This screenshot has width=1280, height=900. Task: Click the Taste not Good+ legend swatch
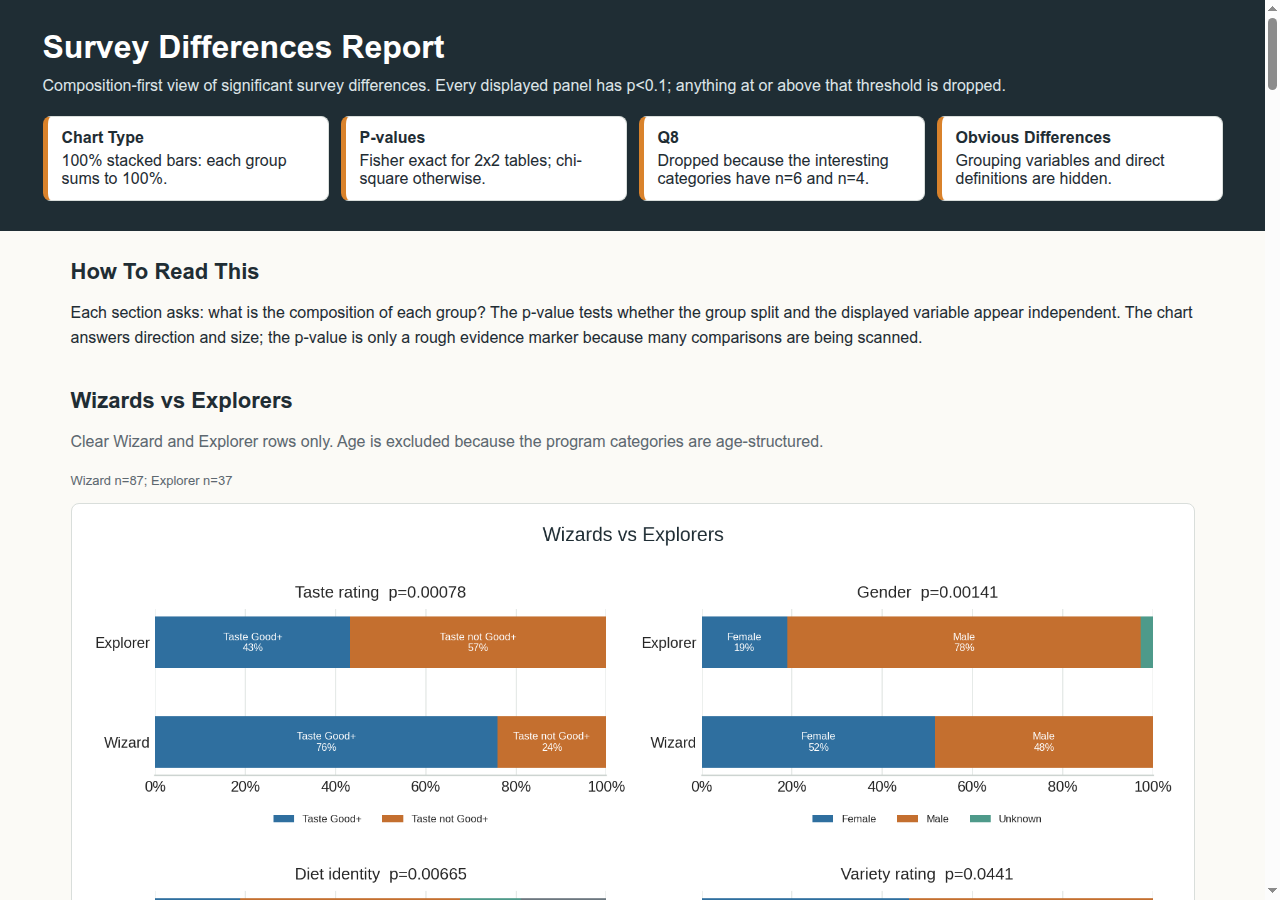(x=393, y=819)
